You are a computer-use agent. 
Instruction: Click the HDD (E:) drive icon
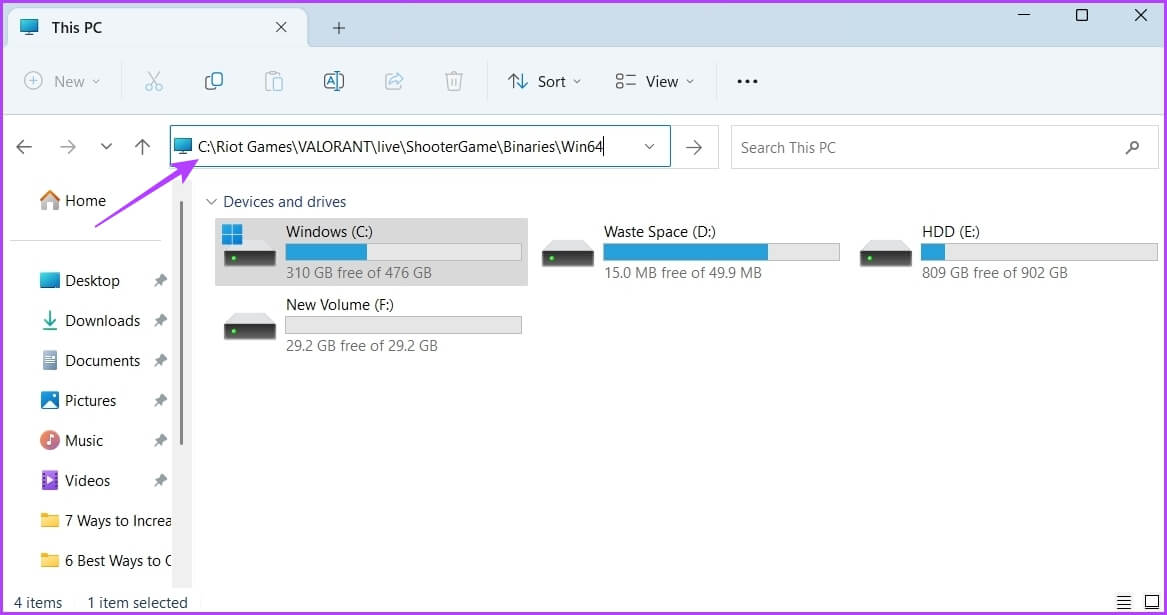885,252
